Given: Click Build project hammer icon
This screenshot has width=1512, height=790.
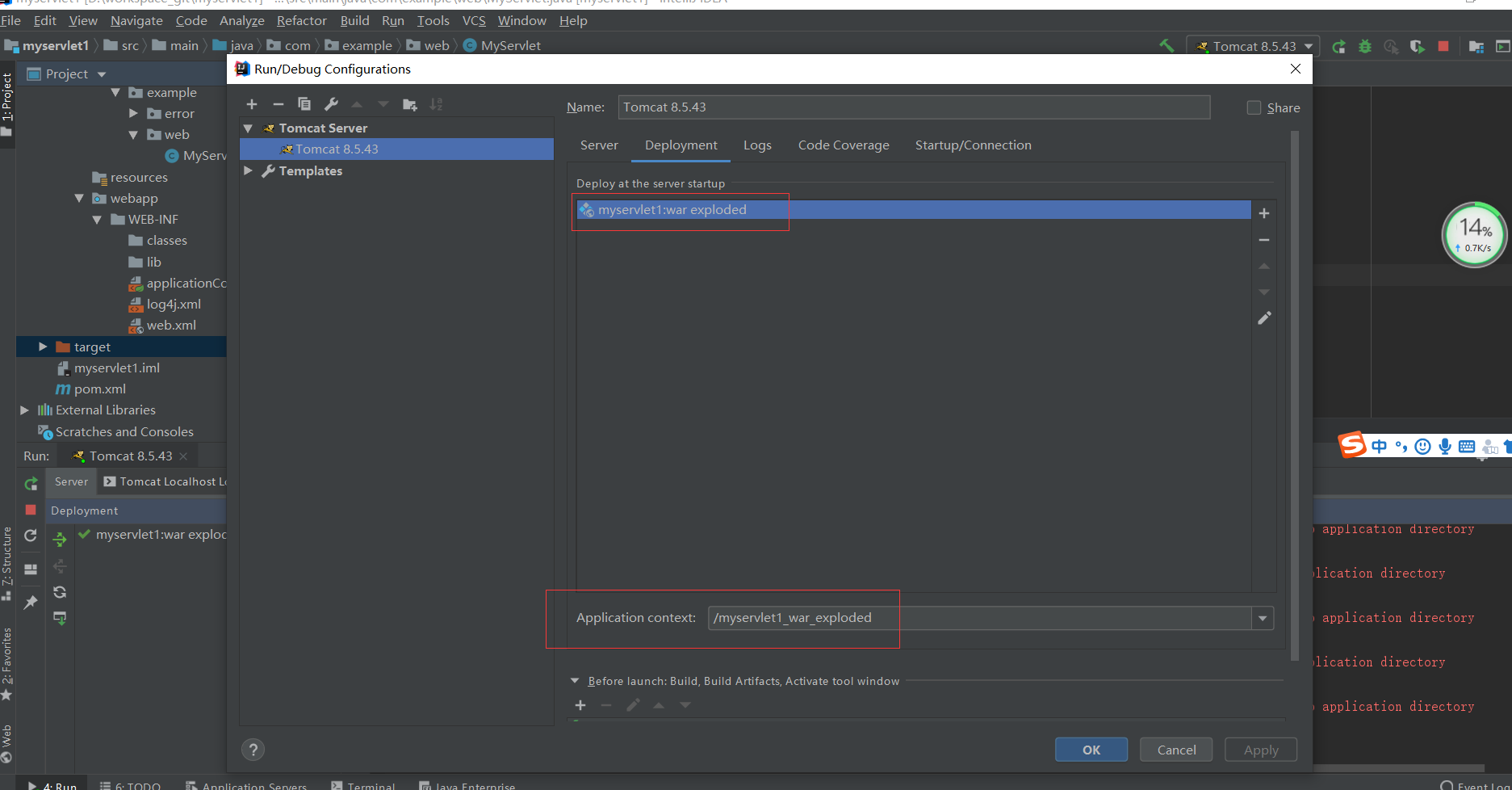Looking at the screenshot, I should click(1166, 46).
